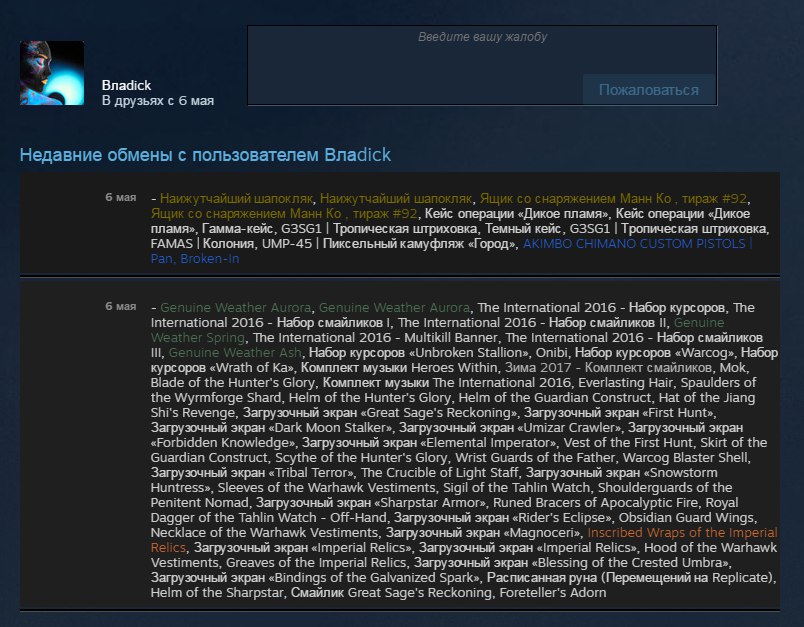The height and width of the screenshot is (627, 804).
Task: Click 'Загрузочный экран «Umizar Crawler»' item
Action: click(x=510, y=428)
